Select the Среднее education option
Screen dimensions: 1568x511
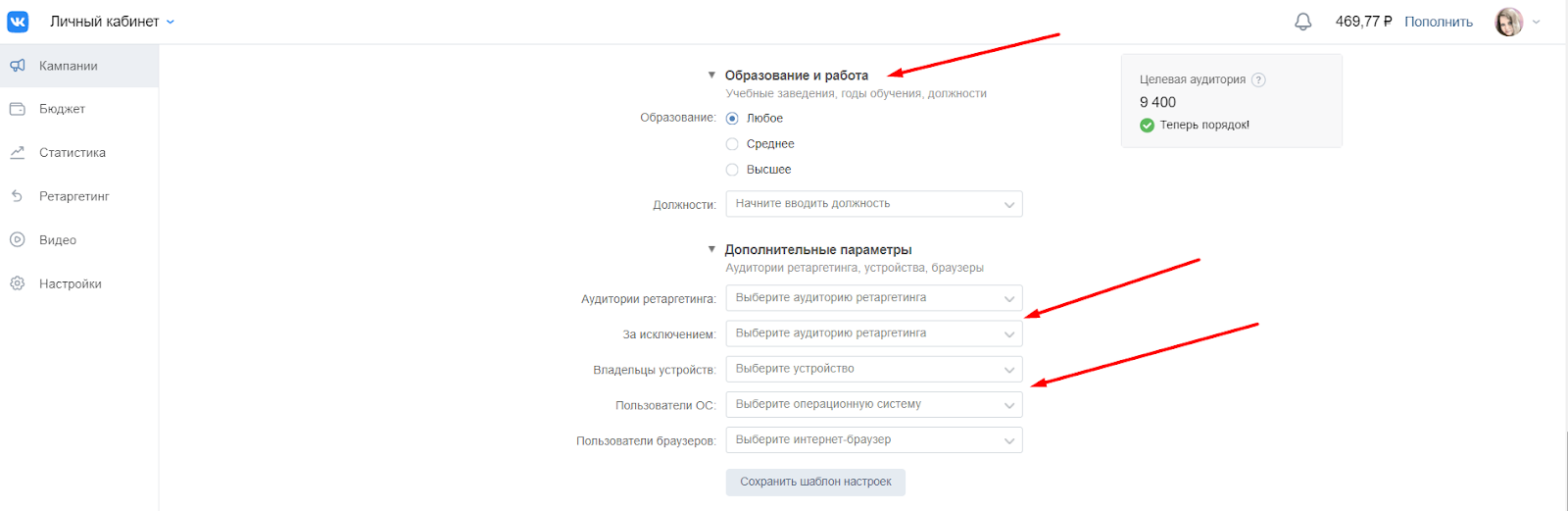coord(732,144)
